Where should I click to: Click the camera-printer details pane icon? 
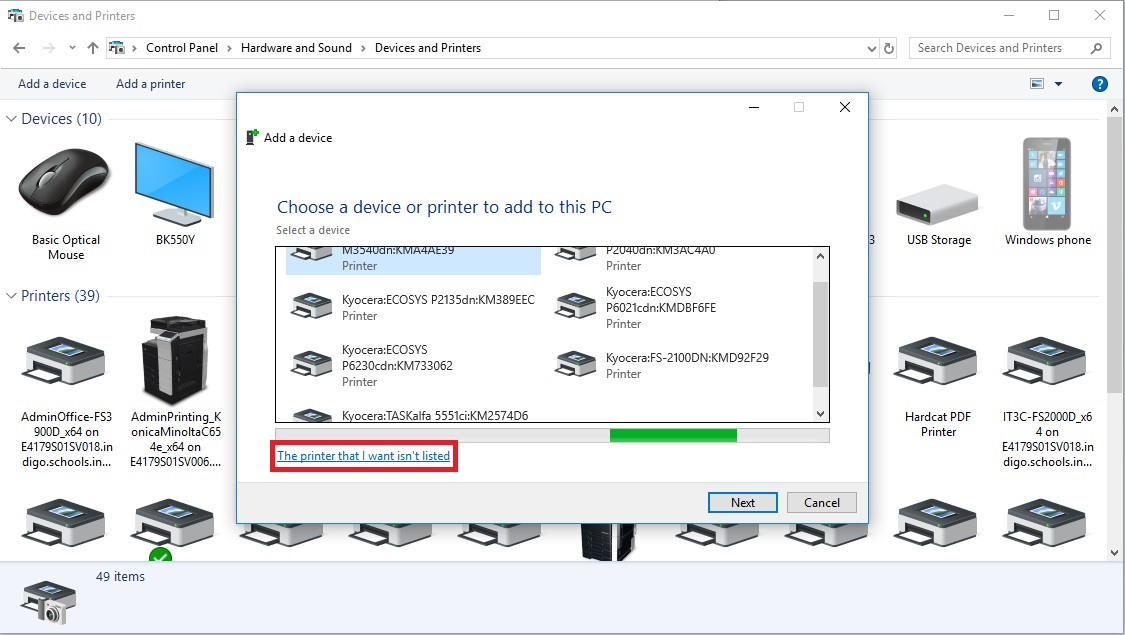(x=48, y=603)
